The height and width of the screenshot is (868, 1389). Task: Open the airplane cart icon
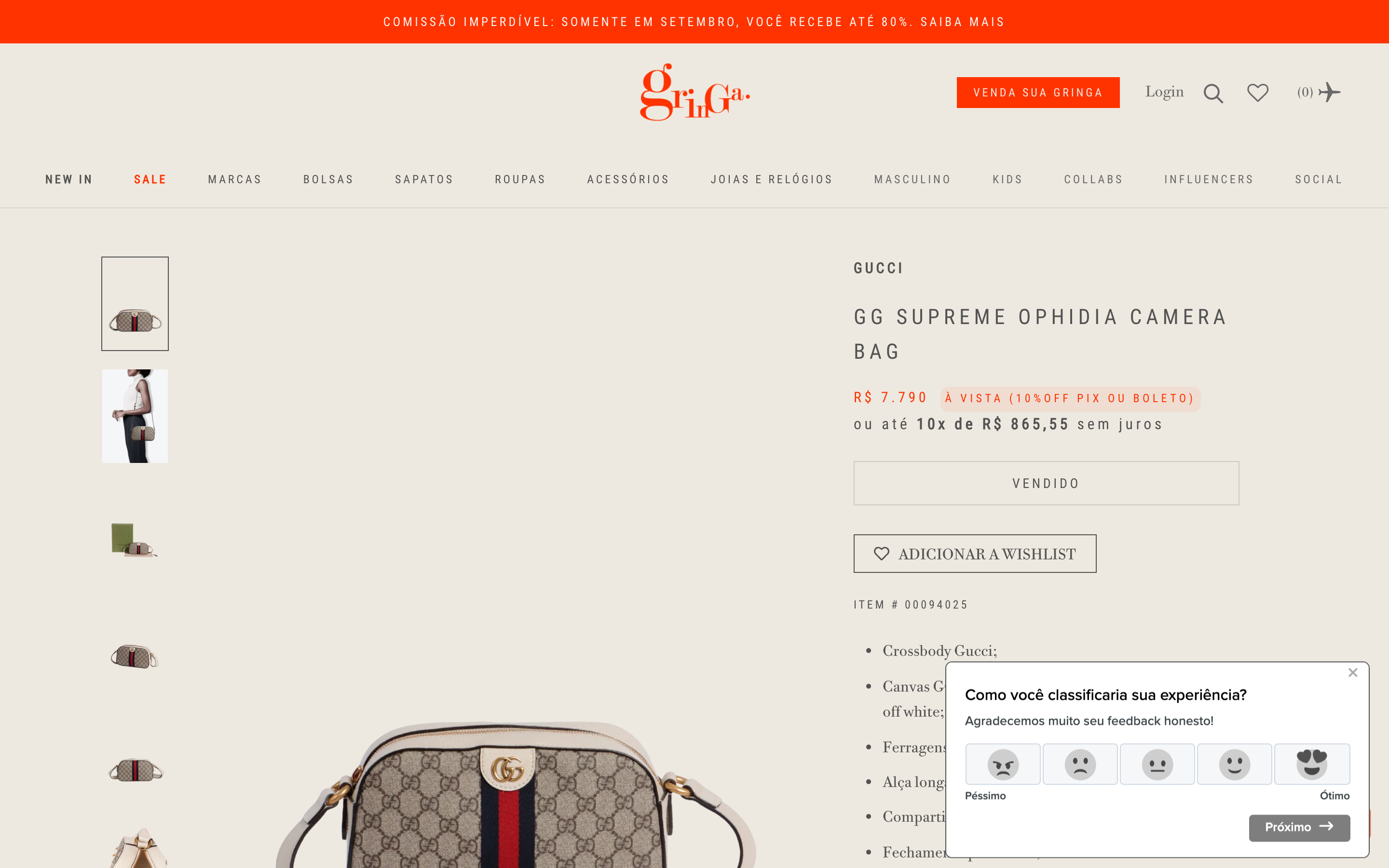(x=1329, y=92)
